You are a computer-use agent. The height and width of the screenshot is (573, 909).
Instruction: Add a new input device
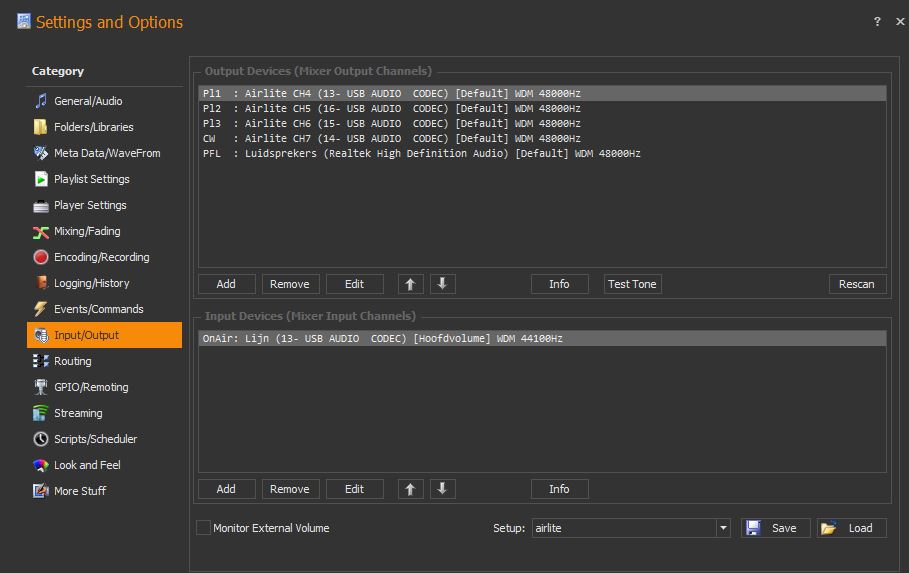tap(226, 489)
